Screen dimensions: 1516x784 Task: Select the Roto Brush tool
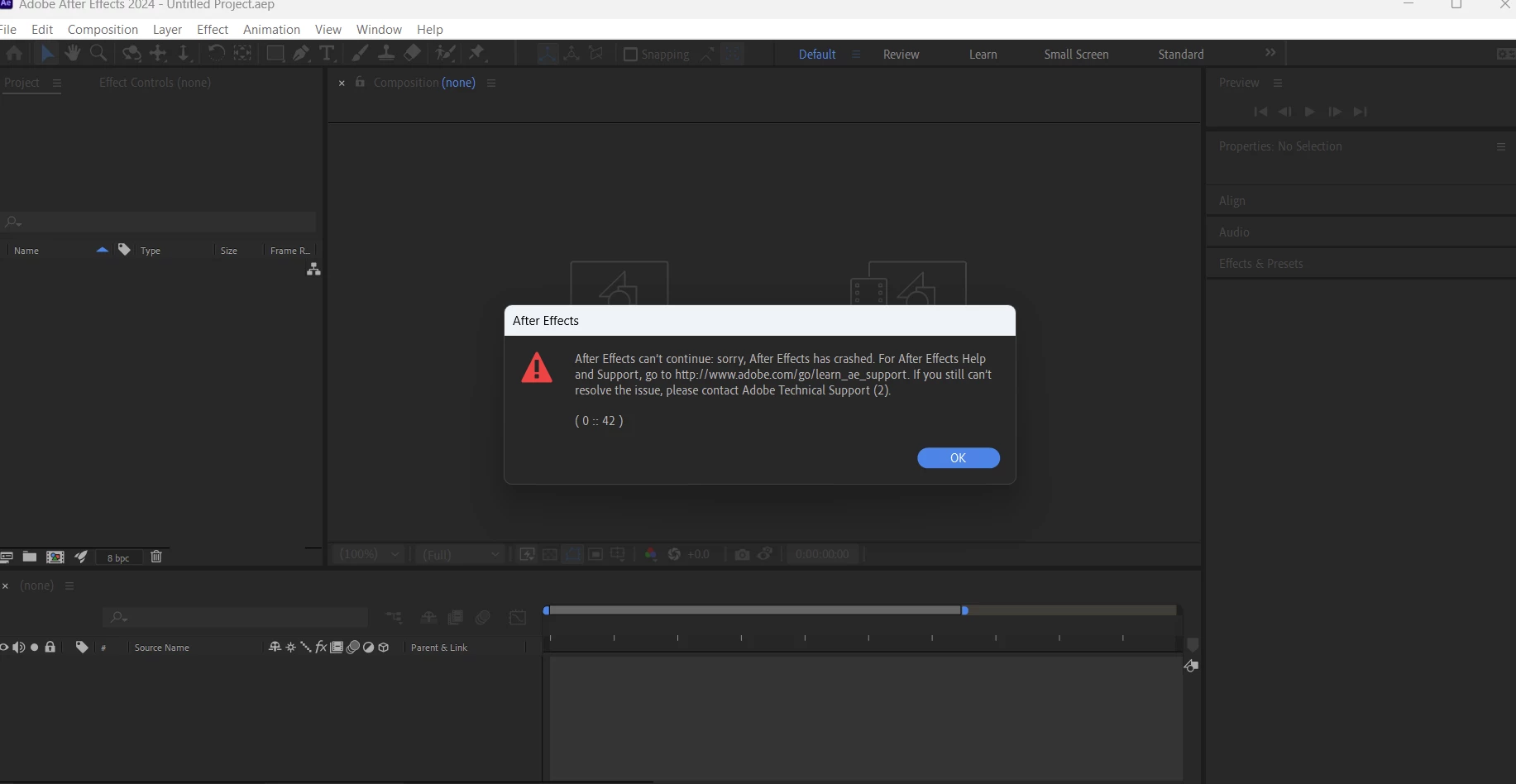445,54
